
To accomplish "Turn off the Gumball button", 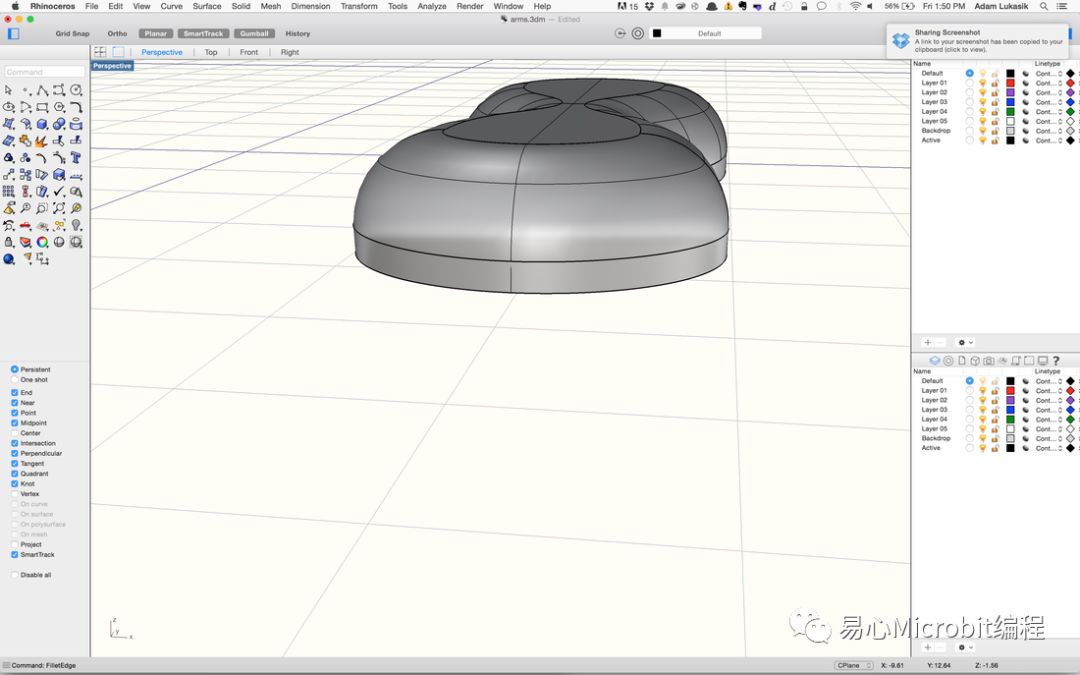I will click(254, 34).
